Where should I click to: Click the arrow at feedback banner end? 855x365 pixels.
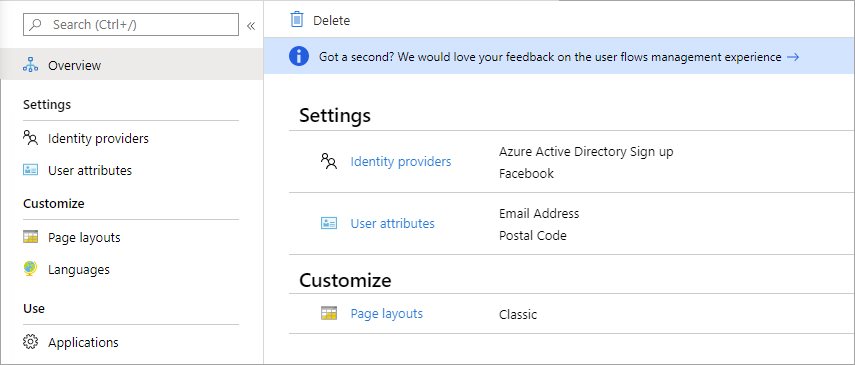[x=793, y=57]
